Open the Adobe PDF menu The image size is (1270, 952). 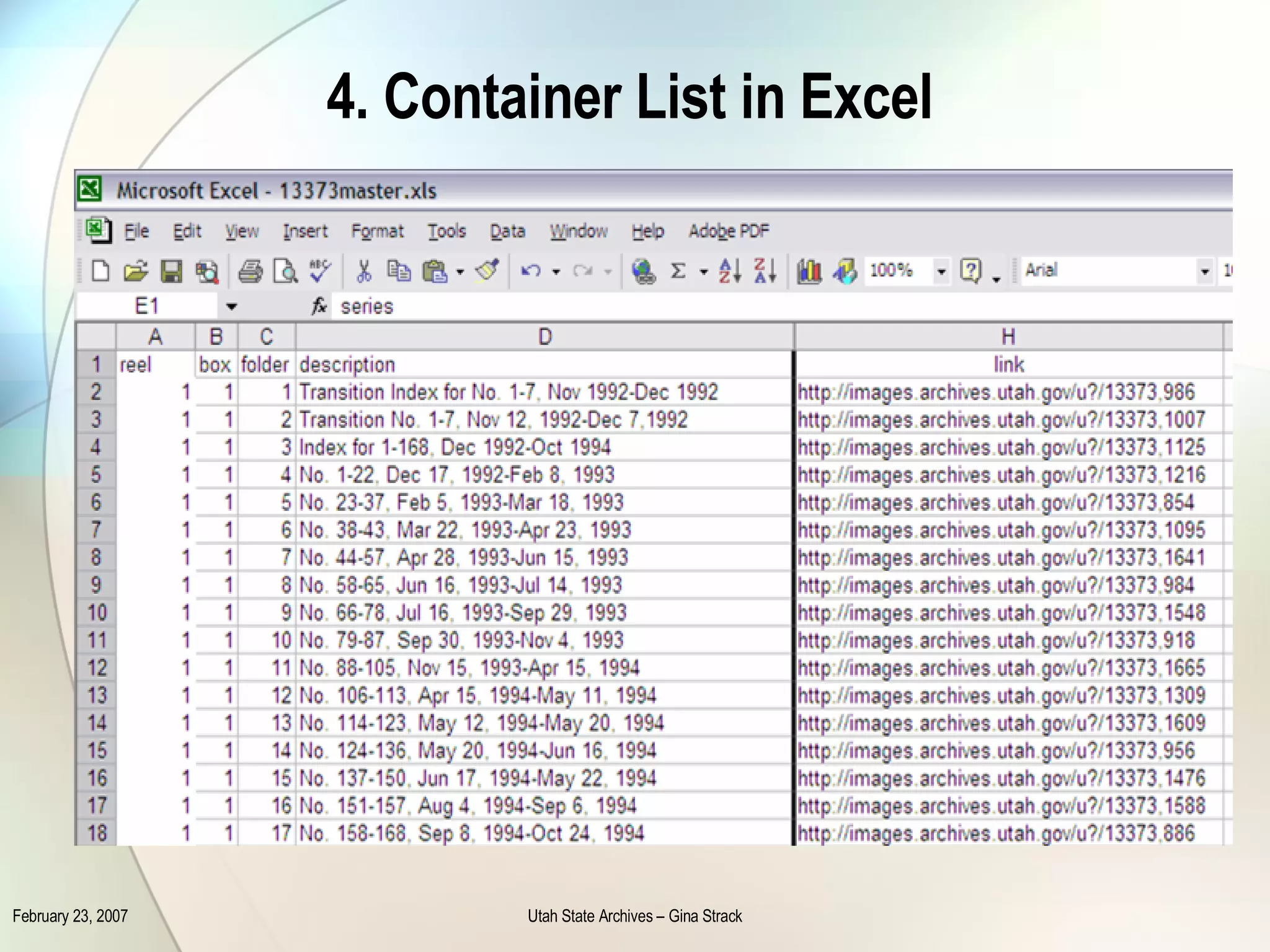point(729,231)
